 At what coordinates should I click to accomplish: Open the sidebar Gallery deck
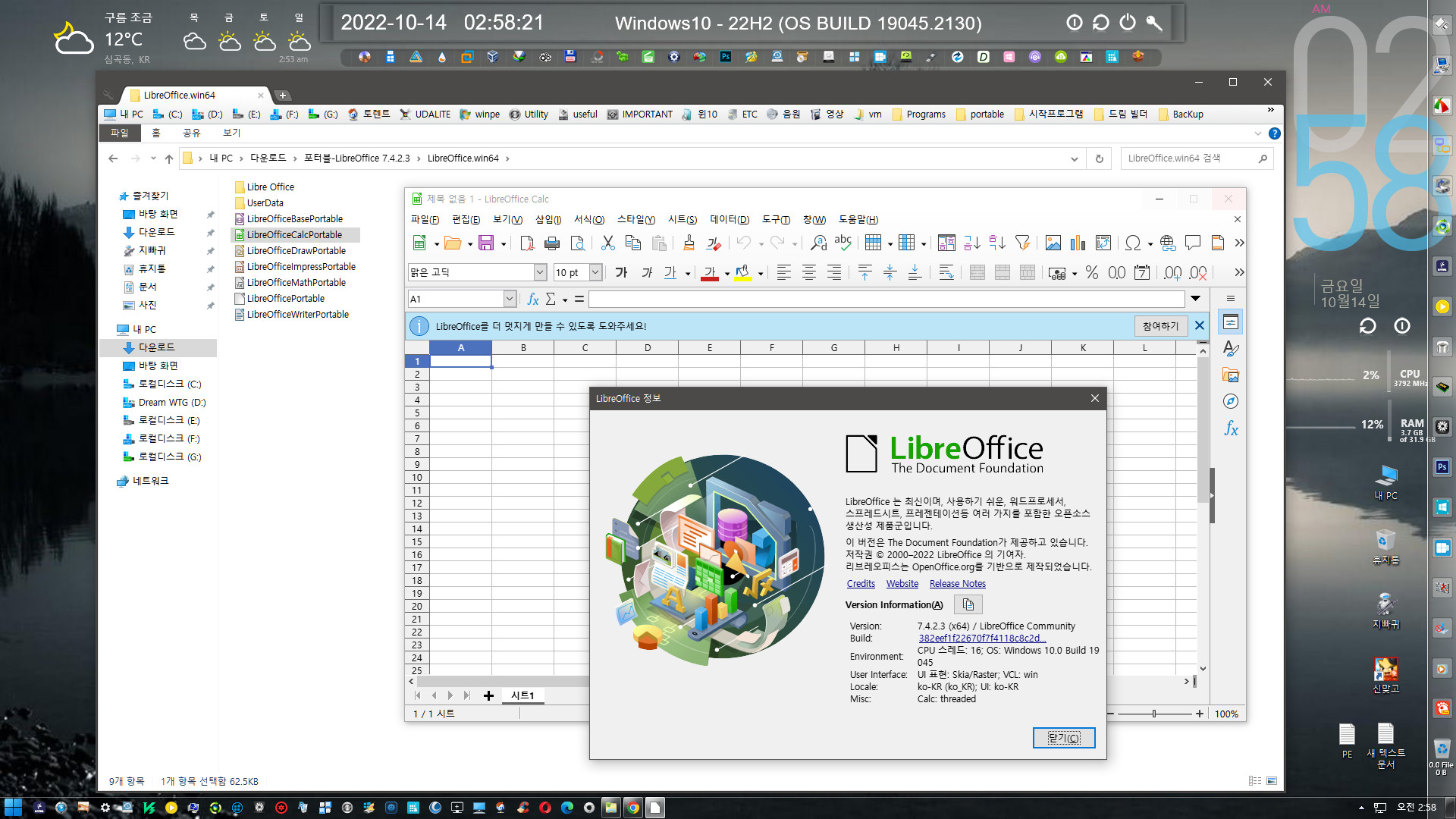tap(1230, 375)
